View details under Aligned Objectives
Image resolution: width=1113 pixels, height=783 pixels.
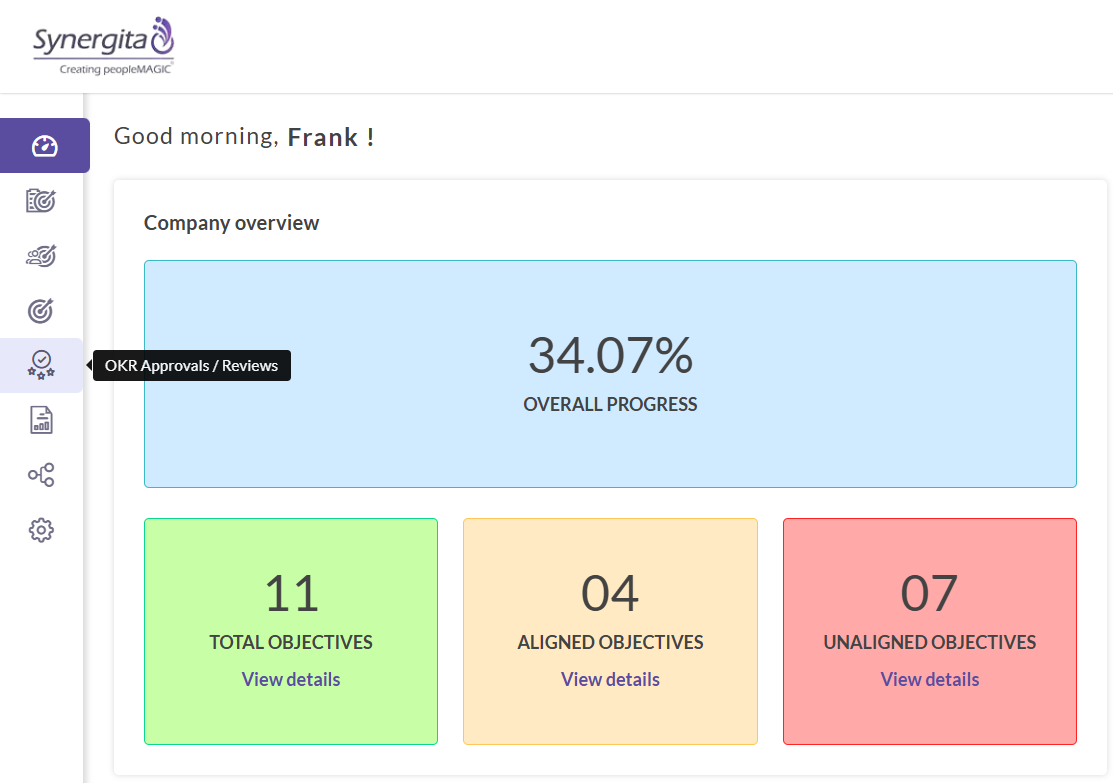(610, 679)
